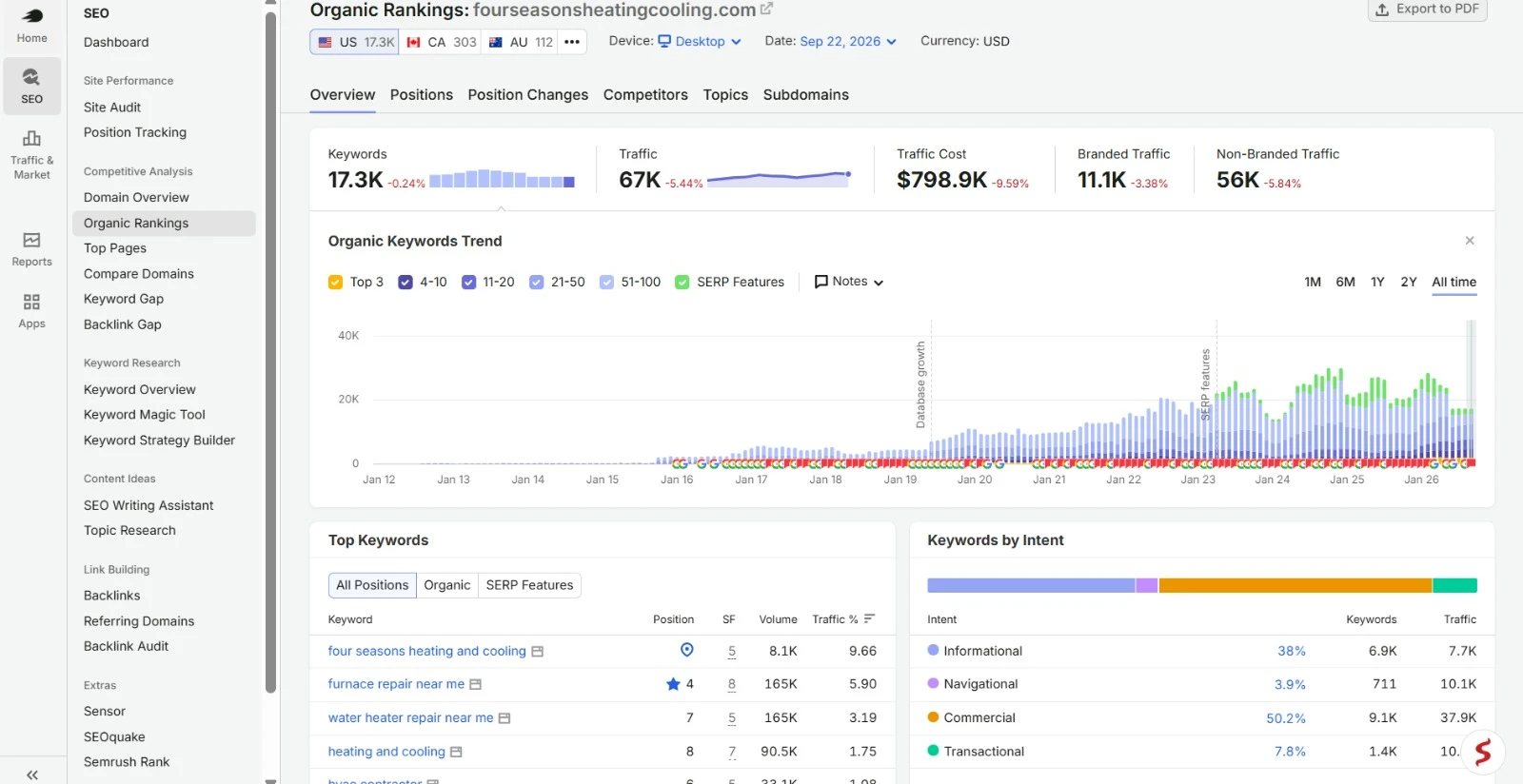The image size is (1523, 784).
Task: Toggle the 21-50 positions checkbox
Action: click(x=536, y=283)
